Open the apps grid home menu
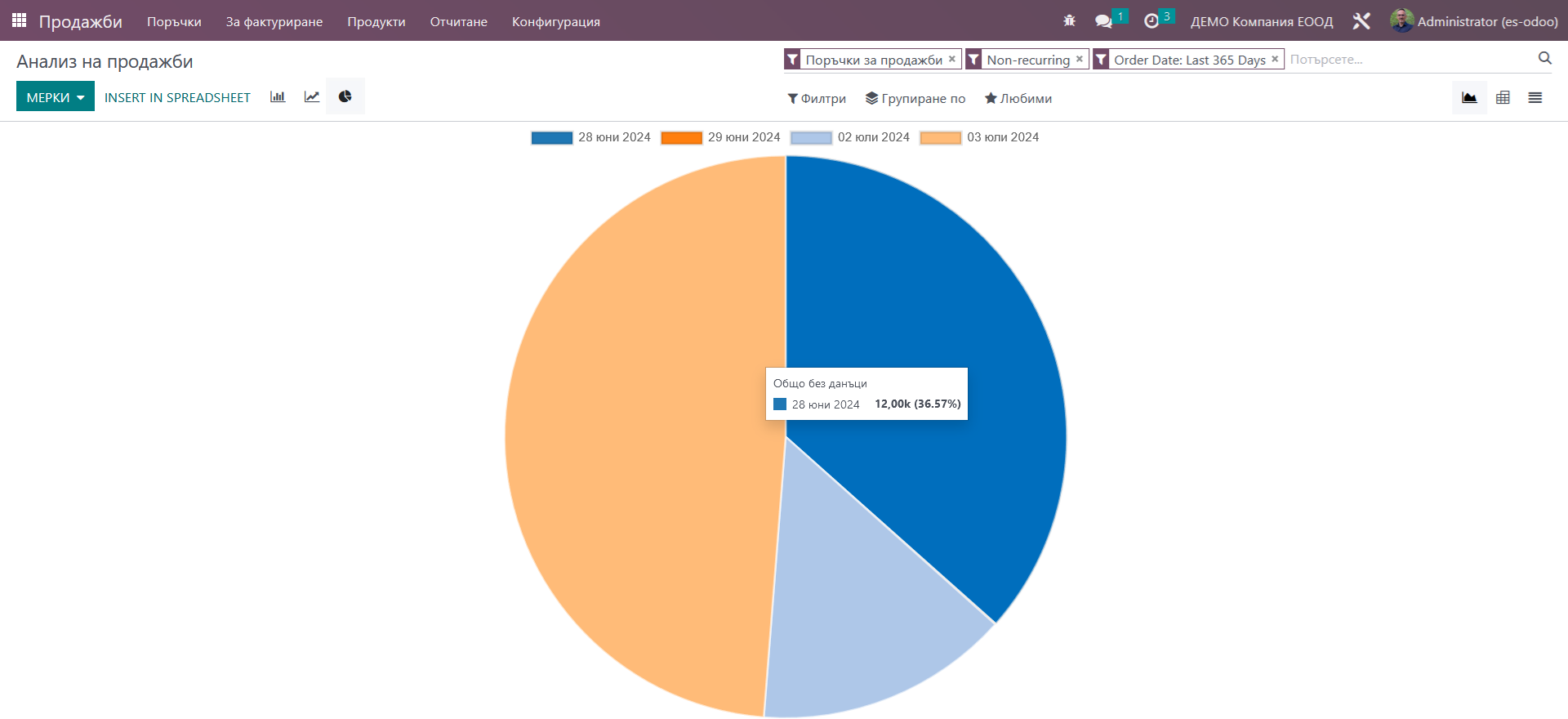Image resolution: width=1568 pixels, height=719 pixels. [x=19, y=20]
